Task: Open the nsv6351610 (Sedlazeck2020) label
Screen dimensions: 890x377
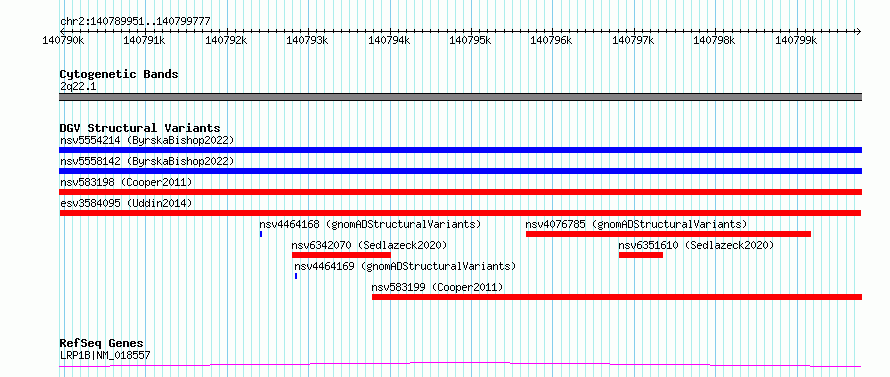Action: coord(696,245)
